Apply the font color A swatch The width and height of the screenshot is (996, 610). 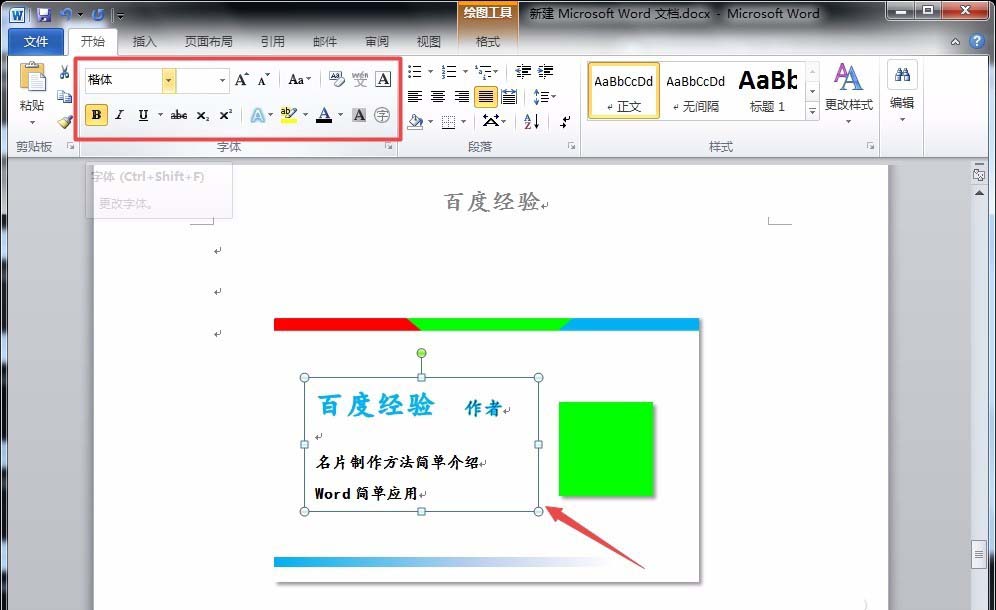click(324, 115)
